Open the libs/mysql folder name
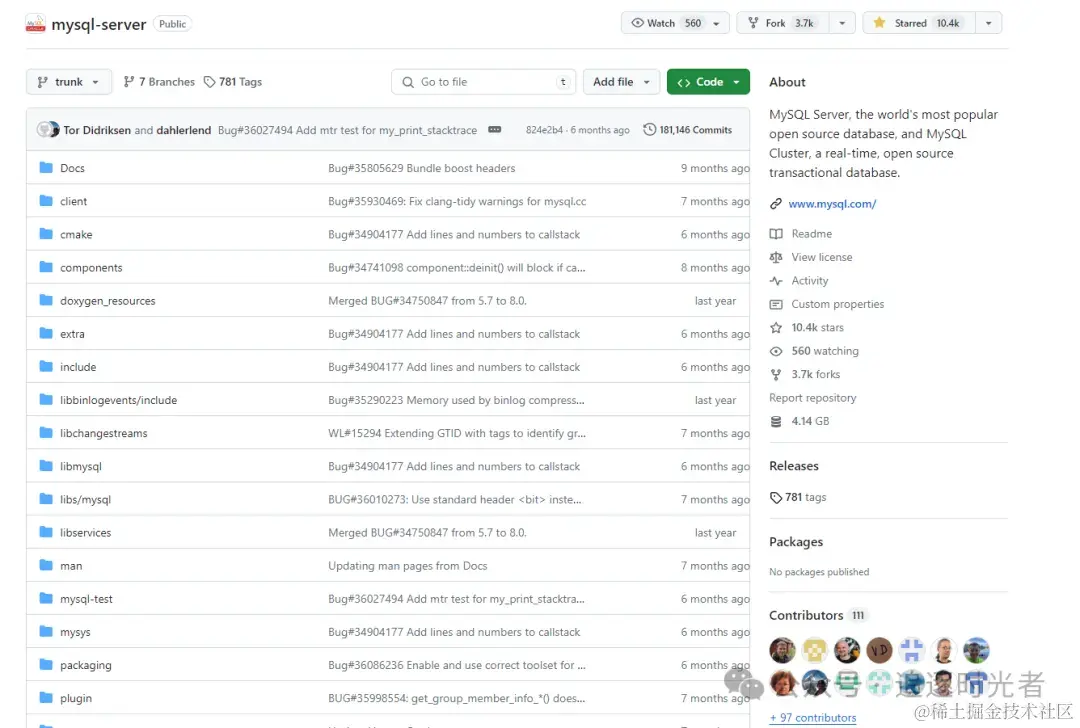Viewport: 1080px width, 728px height. click(x=85, y=499)
